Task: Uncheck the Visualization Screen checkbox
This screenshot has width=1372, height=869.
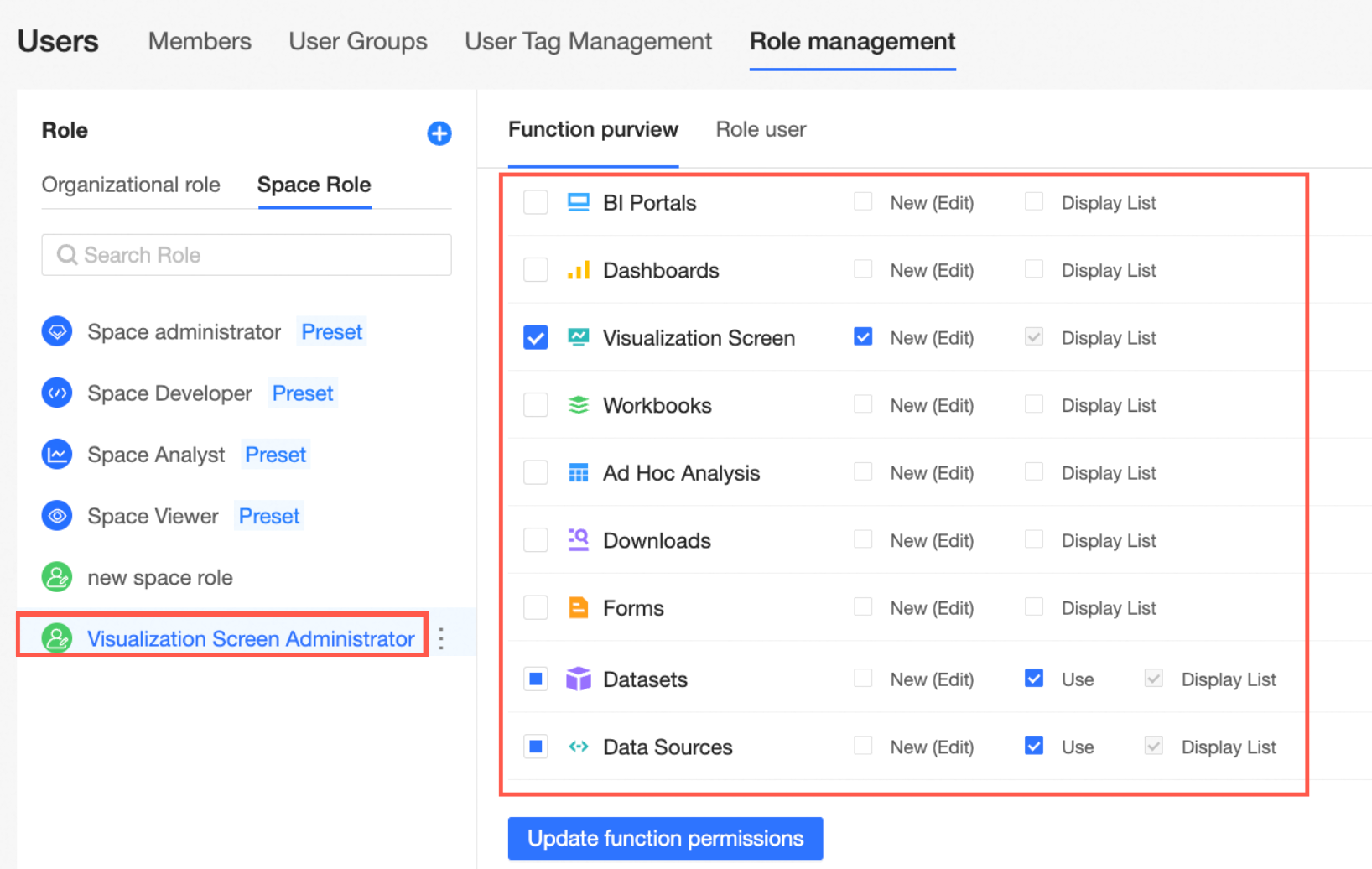Action: click(x=536, y=337)
